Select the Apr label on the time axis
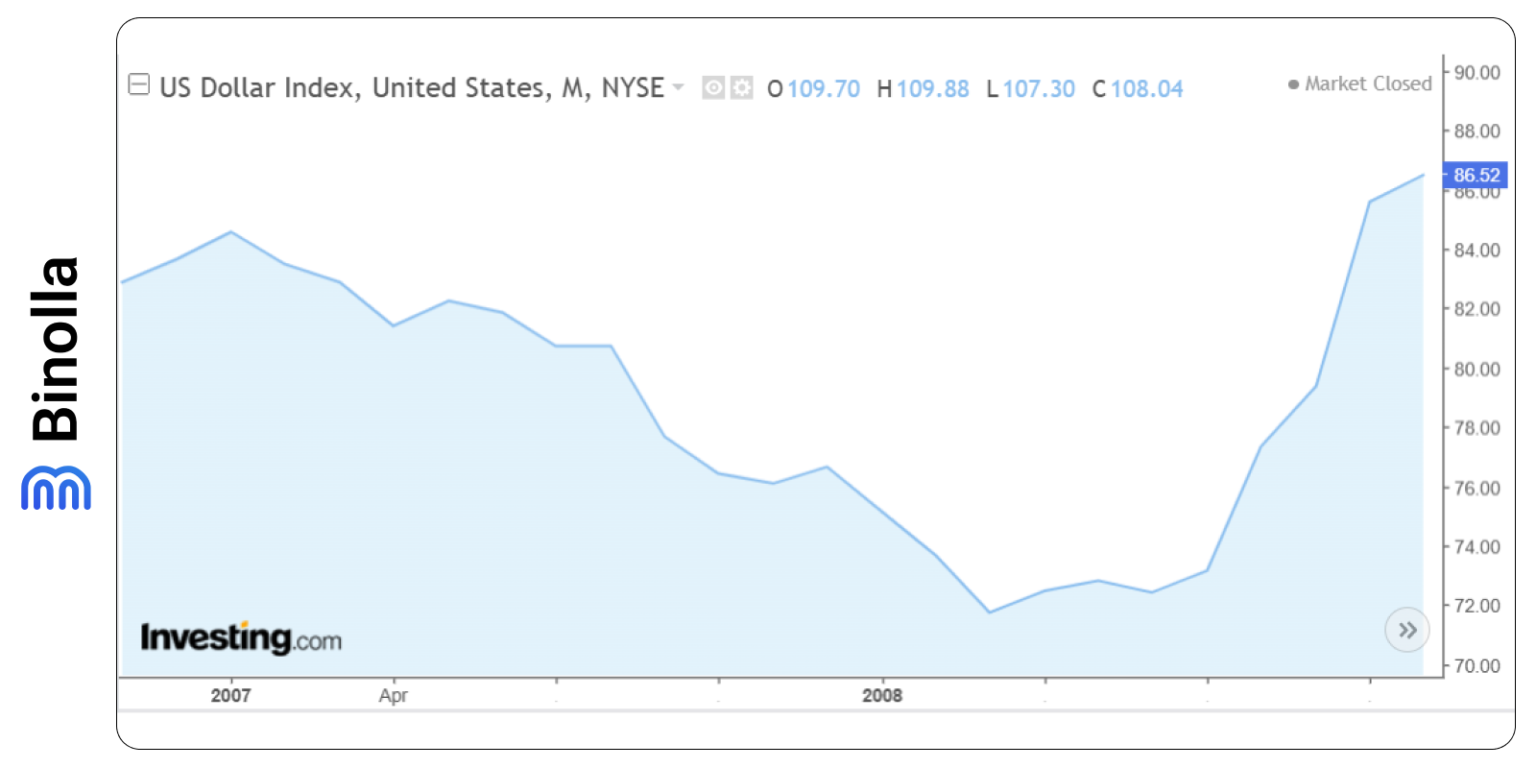1536x768 pixels. pyautogui.click(x=394, y=695)
